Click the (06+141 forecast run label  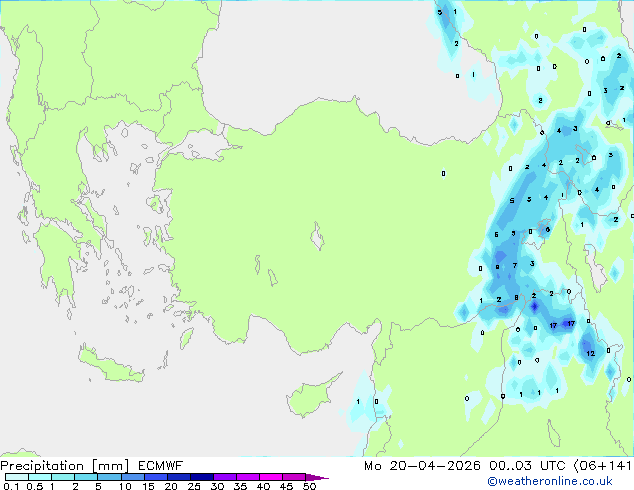(602, 466)
